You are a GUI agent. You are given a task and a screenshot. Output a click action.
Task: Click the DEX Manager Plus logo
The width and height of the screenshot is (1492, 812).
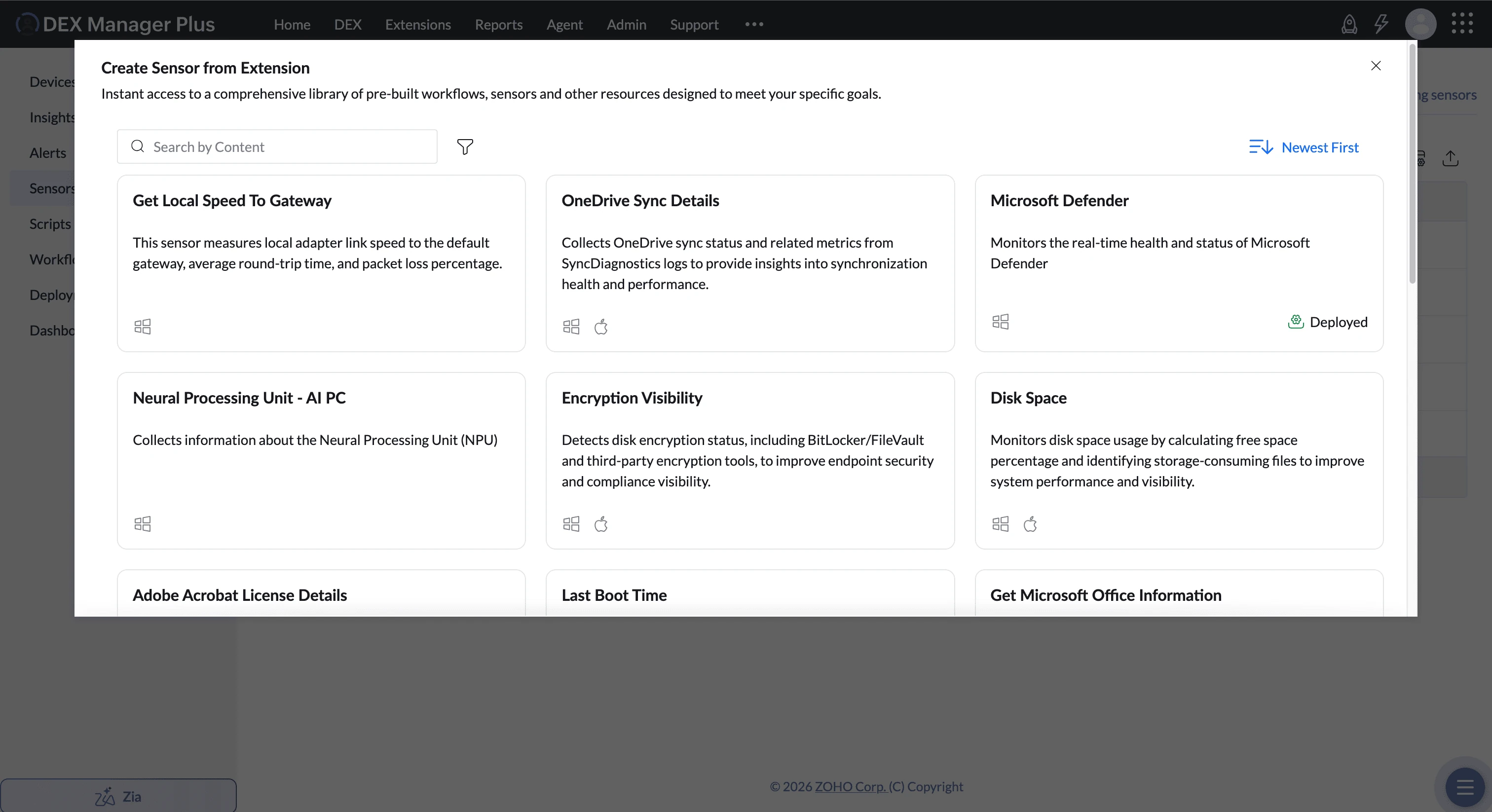pyautogui.click(x=115, y=24)
